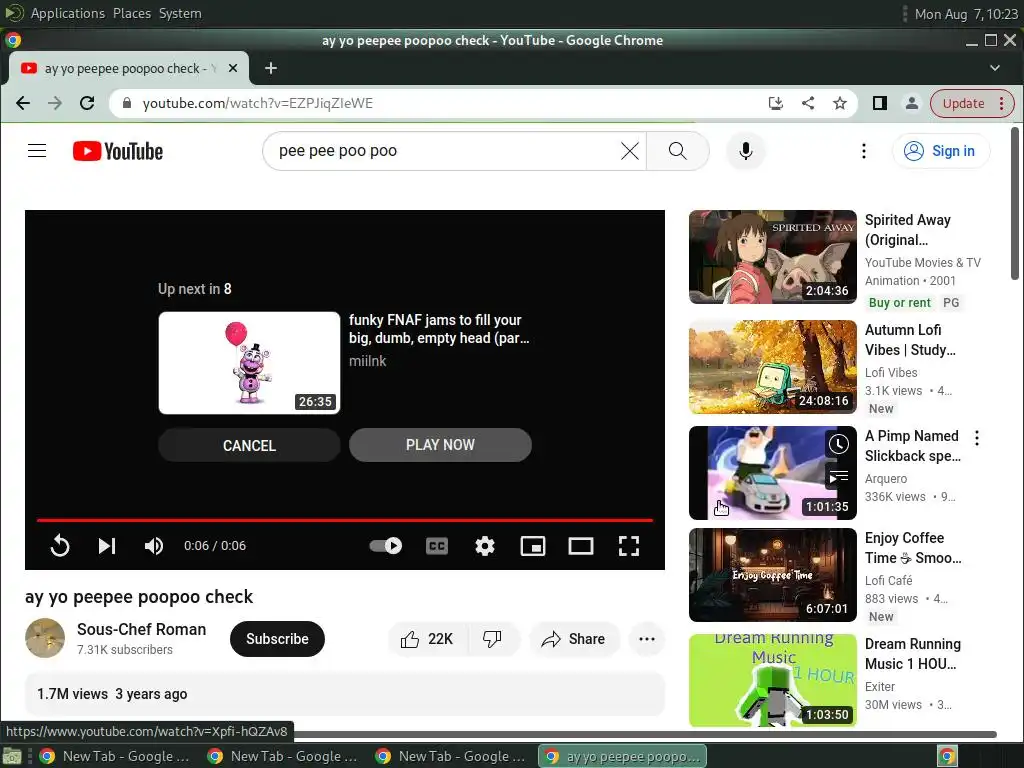Expand the video description box
The height and width of the screenshot is (768, 1024).
[345, 694]
